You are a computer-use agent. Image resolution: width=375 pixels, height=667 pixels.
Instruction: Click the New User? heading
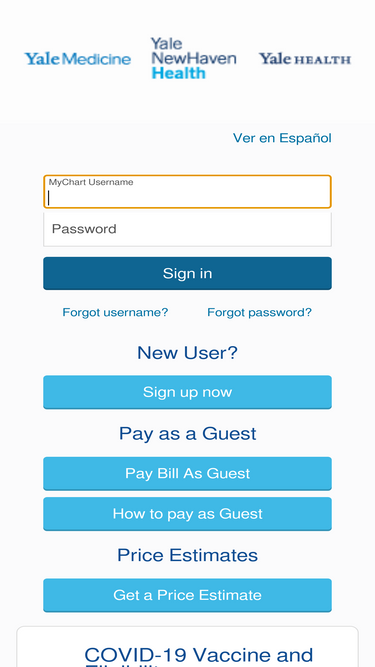[187, 353]
